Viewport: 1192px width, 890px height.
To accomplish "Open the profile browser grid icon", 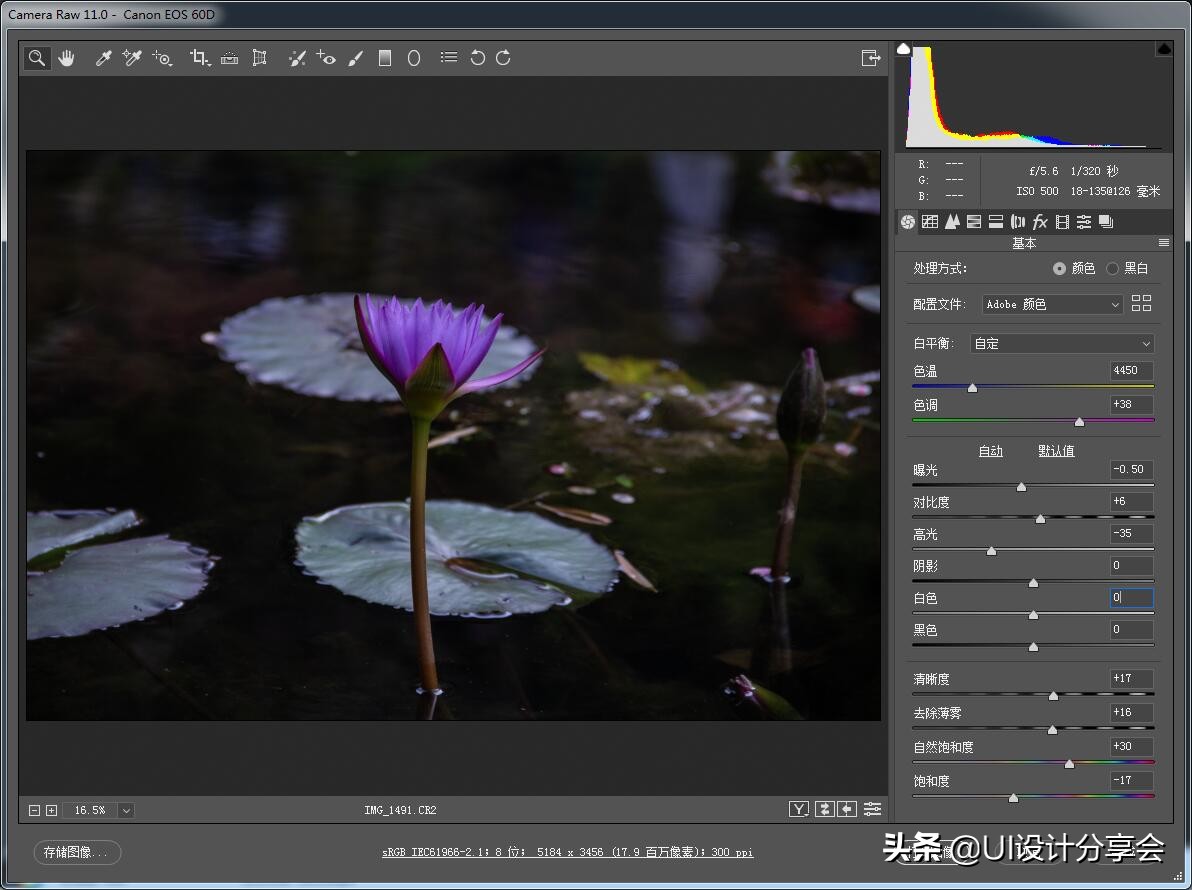I will [1141, 304].
